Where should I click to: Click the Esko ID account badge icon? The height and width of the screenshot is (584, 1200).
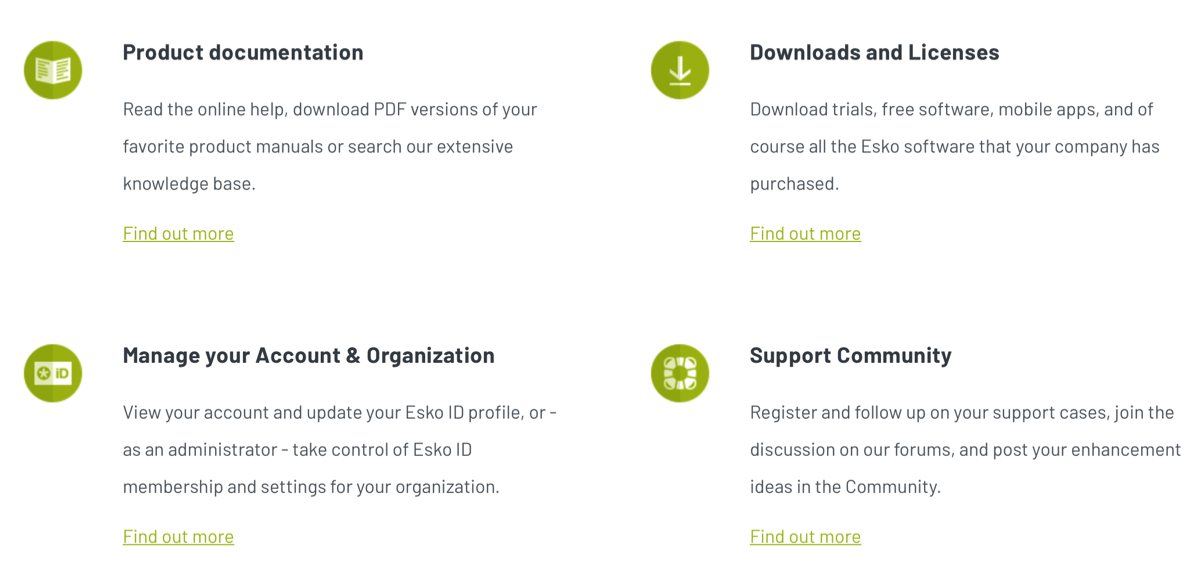click(53, 373)
